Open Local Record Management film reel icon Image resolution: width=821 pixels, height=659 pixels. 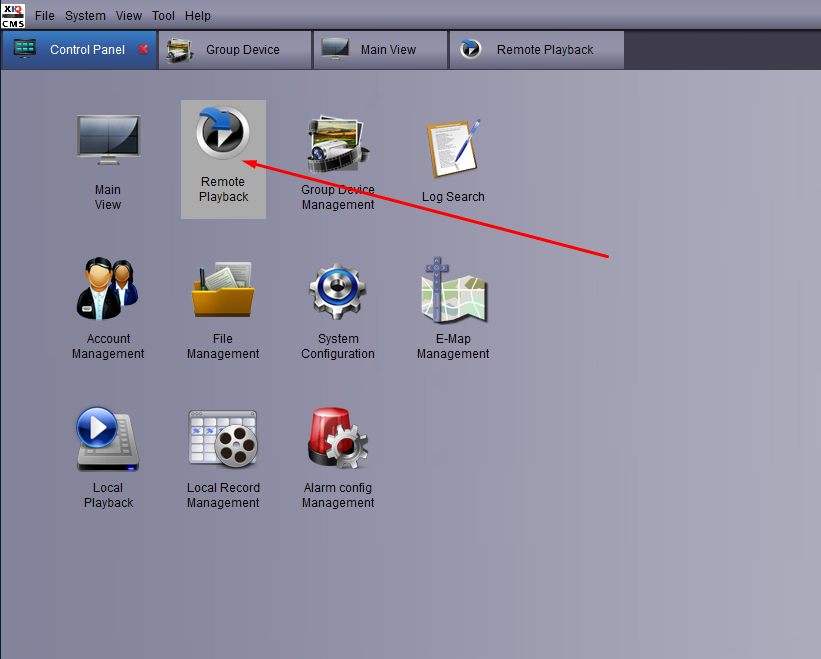pos(223,439)
